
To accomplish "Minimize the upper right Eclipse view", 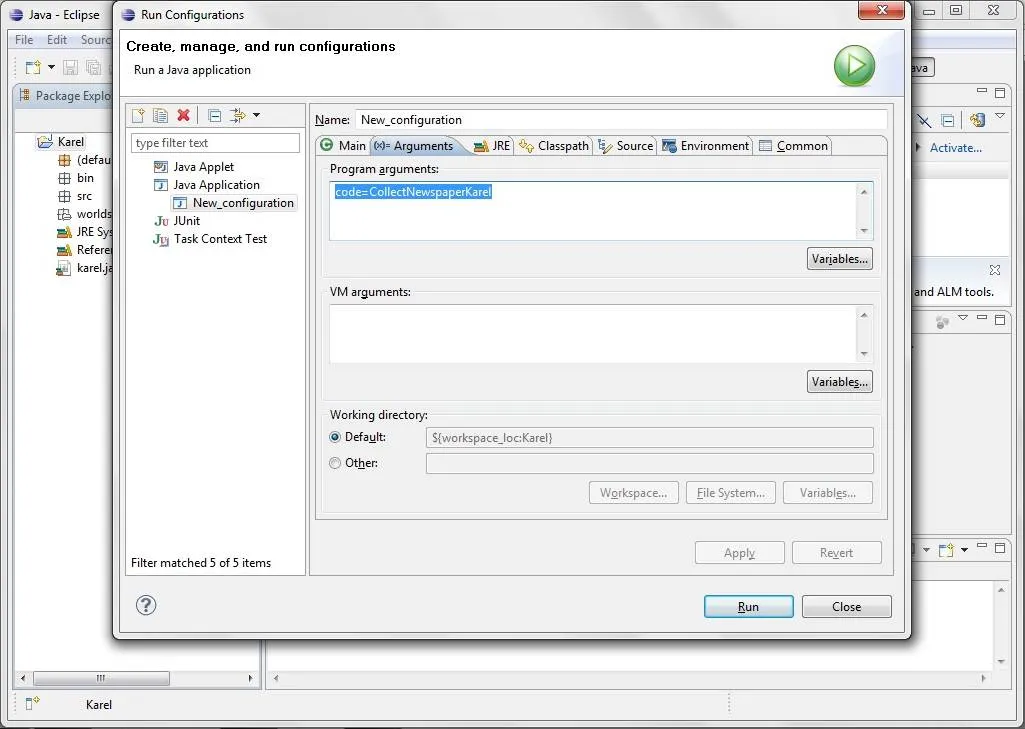I will click(981, 91).
